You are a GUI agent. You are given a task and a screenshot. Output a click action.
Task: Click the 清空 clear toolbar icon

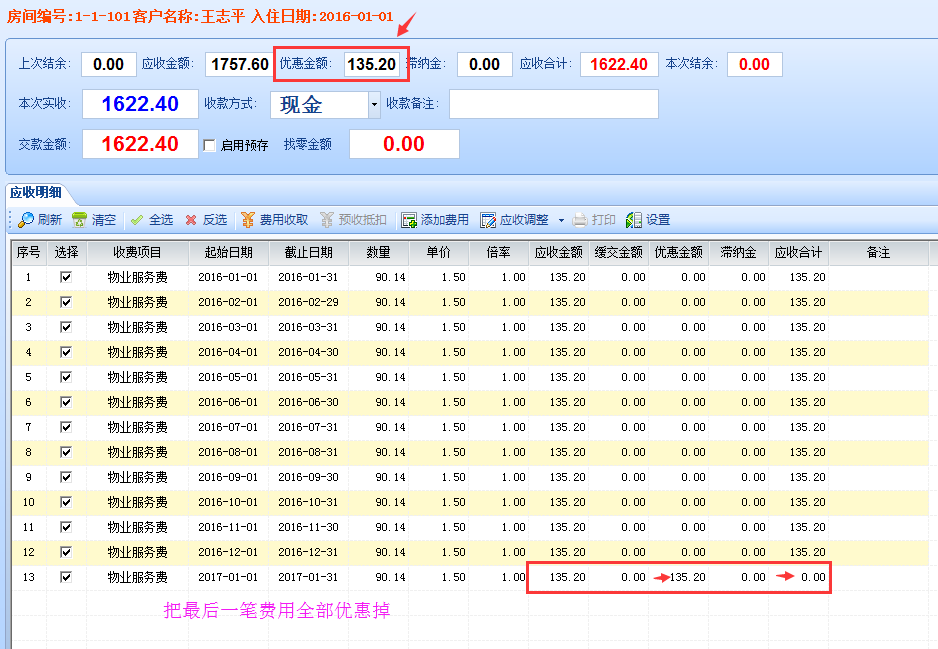click(79, 220)
